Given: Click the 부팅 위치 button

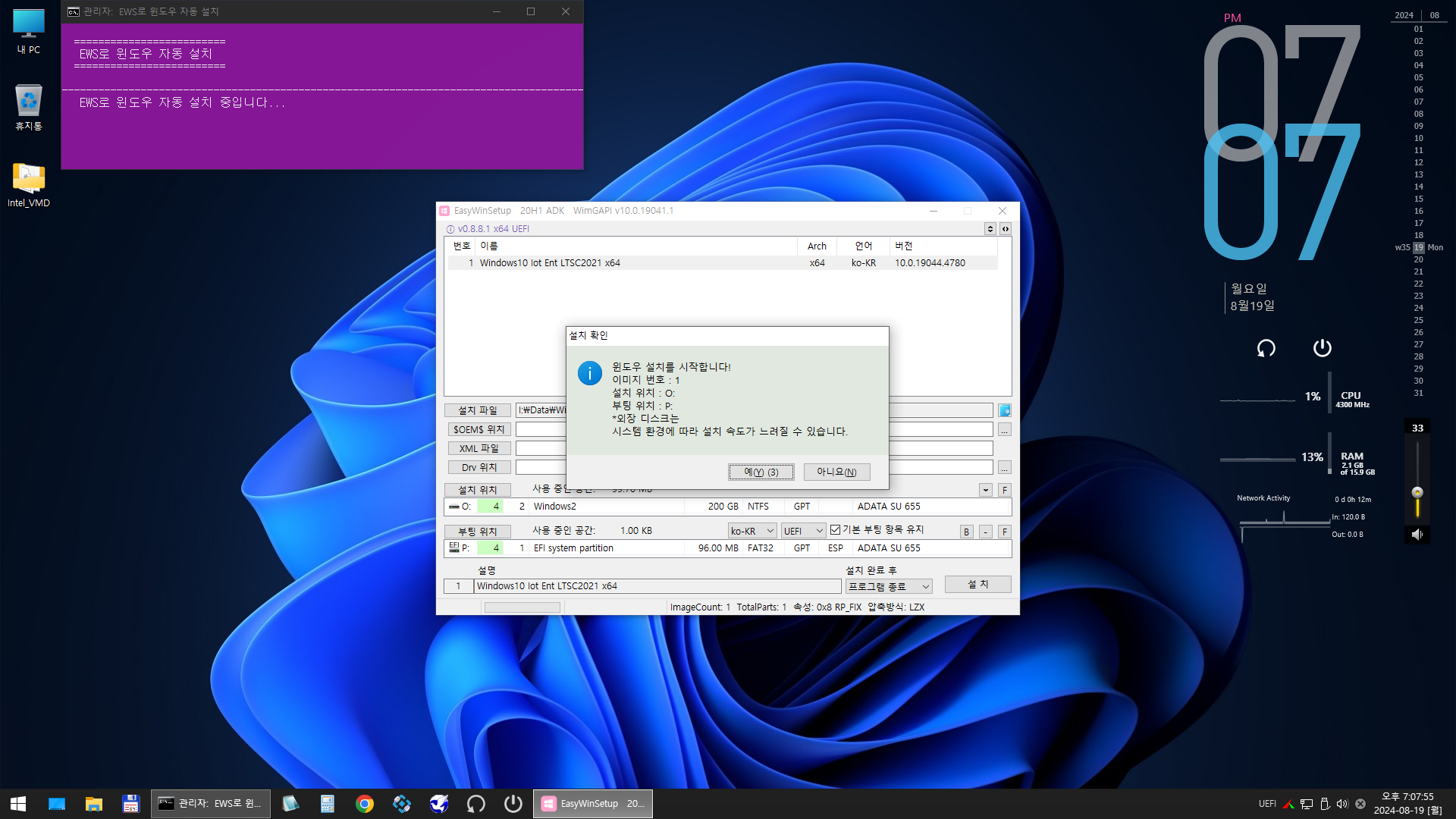Looking at the screenshot, I should coord(477,532).
